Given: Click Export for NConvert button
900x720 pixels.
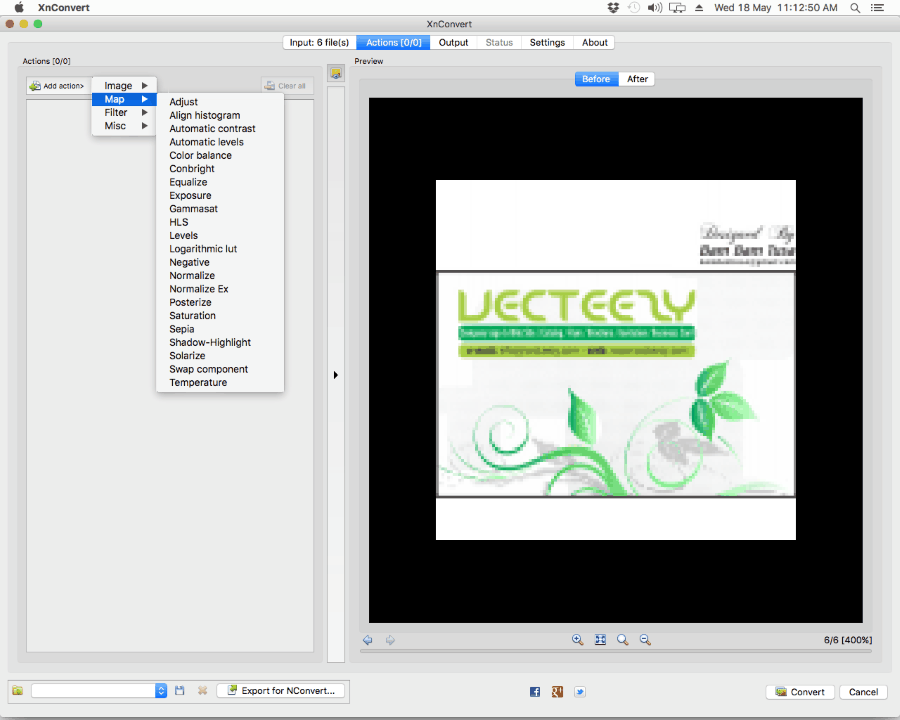Looking at the screenshot, I should point(281,691).
